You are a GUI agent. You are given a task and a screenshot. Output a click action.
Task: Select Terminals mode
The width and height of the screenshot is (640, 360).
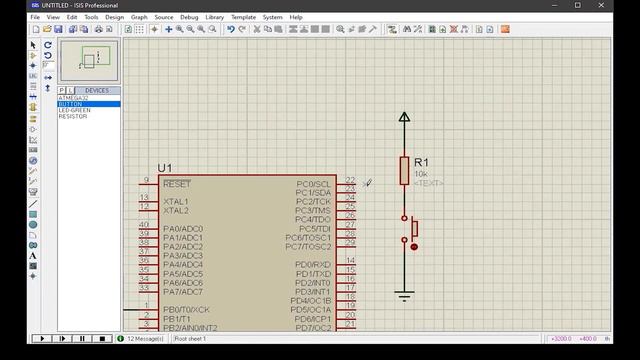[x=33, y=118]
